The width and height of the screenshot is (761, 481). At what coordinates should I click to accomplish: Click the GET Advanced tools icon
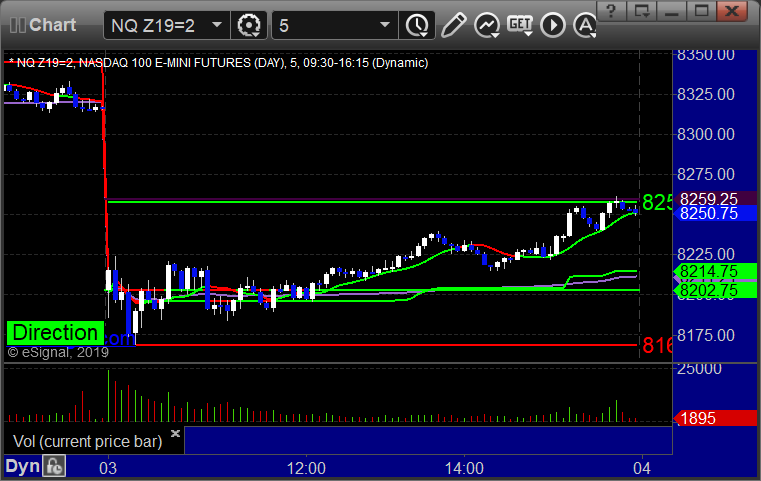[x=520, y=25]
